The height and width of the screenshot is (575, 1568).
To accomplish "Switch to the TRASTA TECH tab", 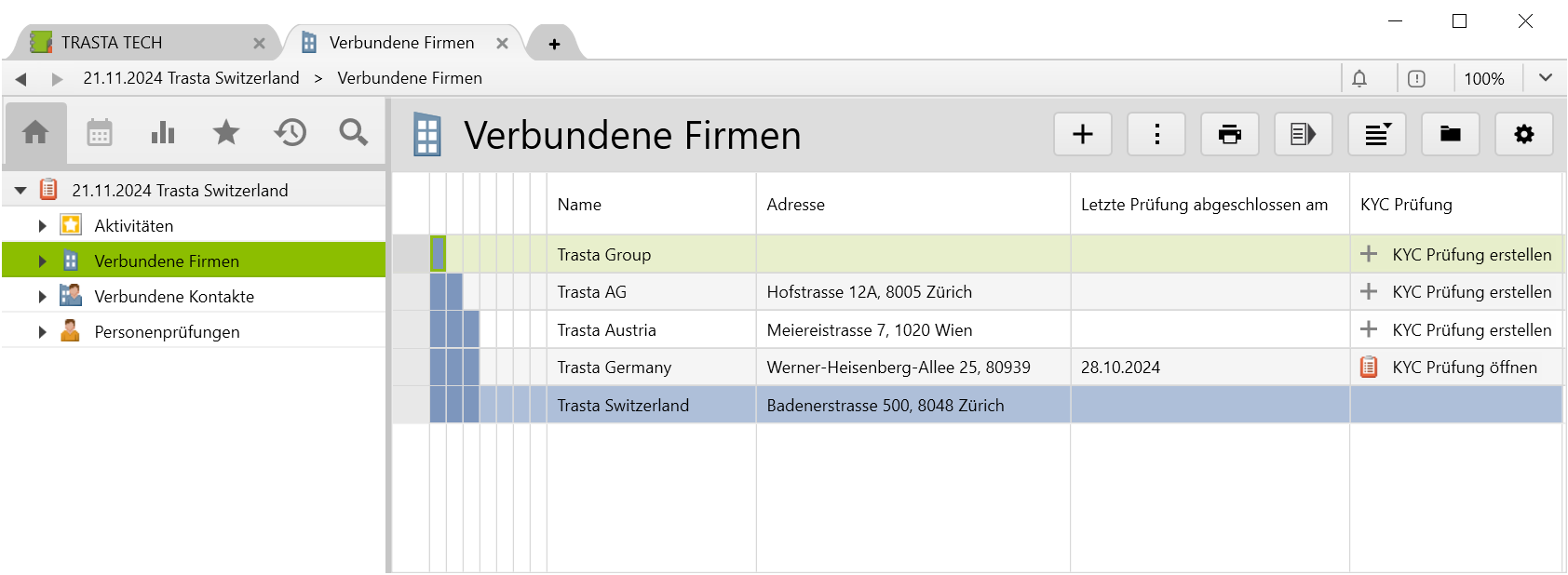I will (112, 43).
